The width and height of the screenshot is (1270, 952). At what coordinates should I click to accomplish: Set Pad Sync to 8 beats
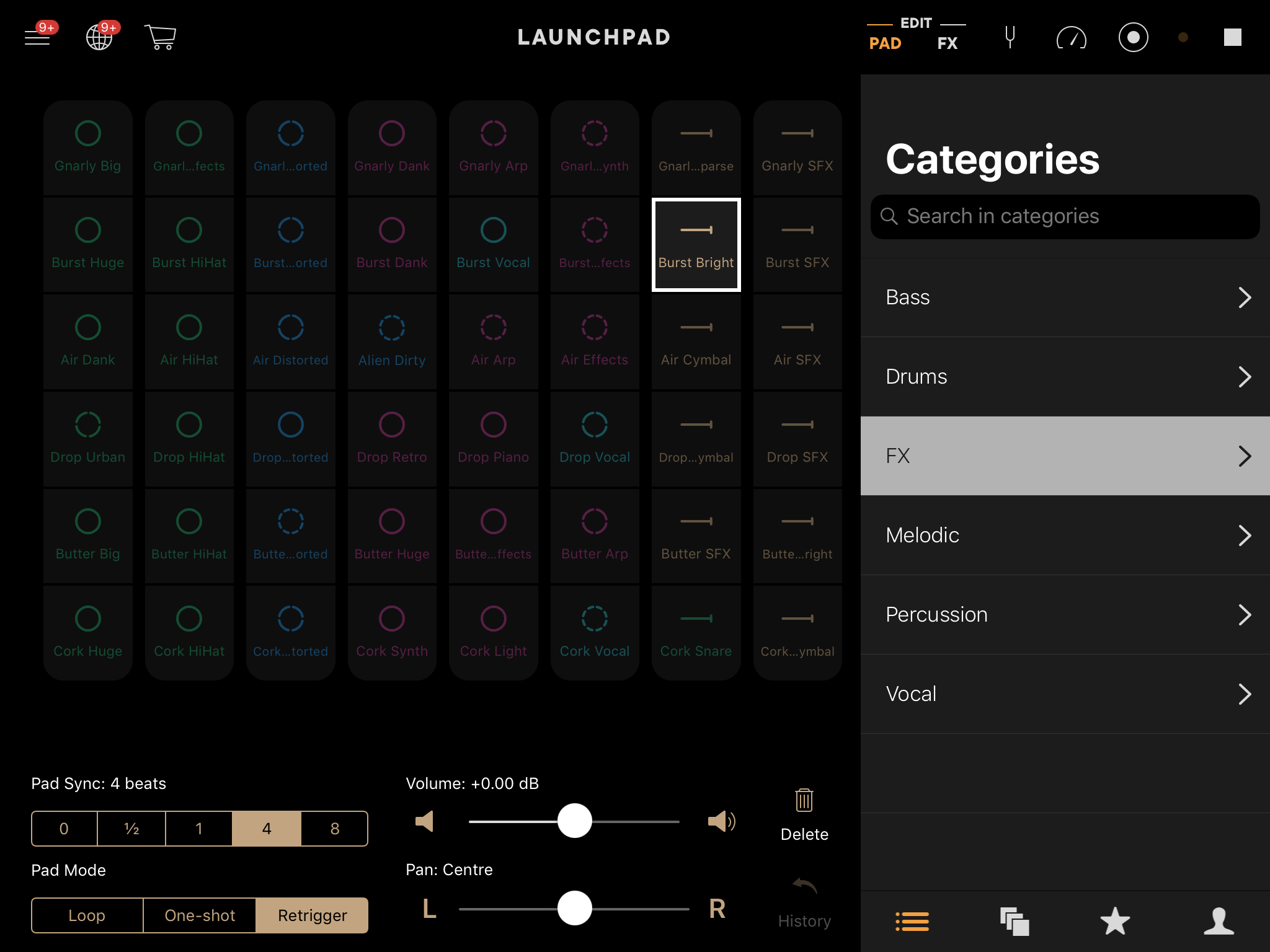(x=334, y=829)
